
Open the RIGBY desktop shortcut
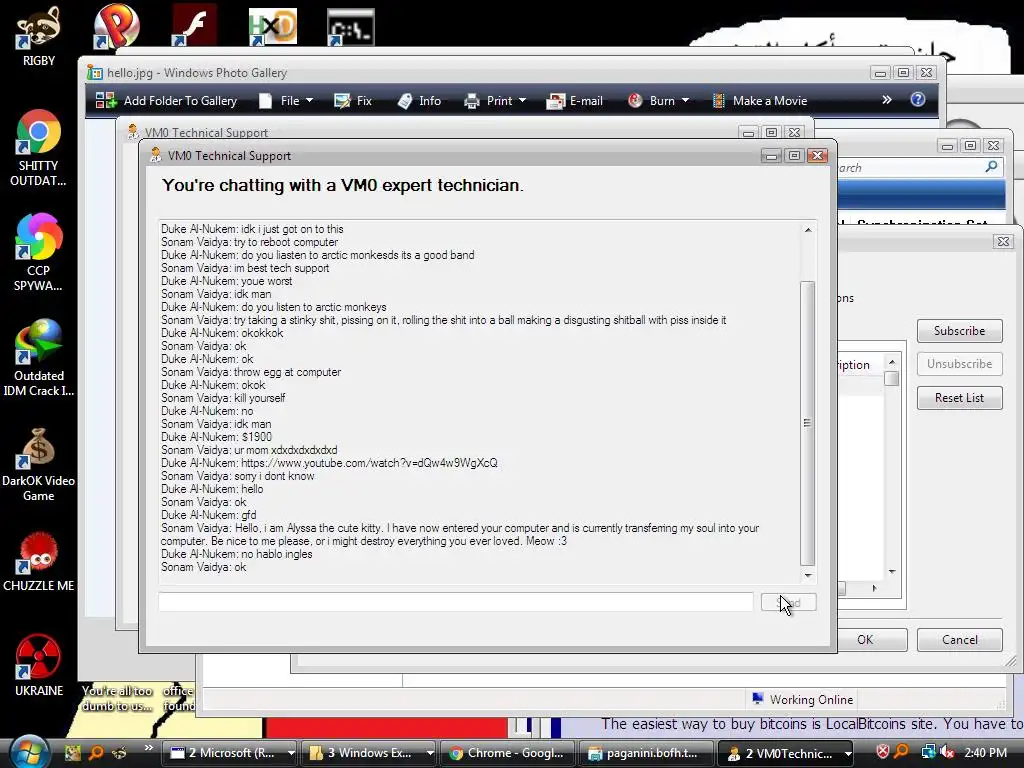pos(39,36)
